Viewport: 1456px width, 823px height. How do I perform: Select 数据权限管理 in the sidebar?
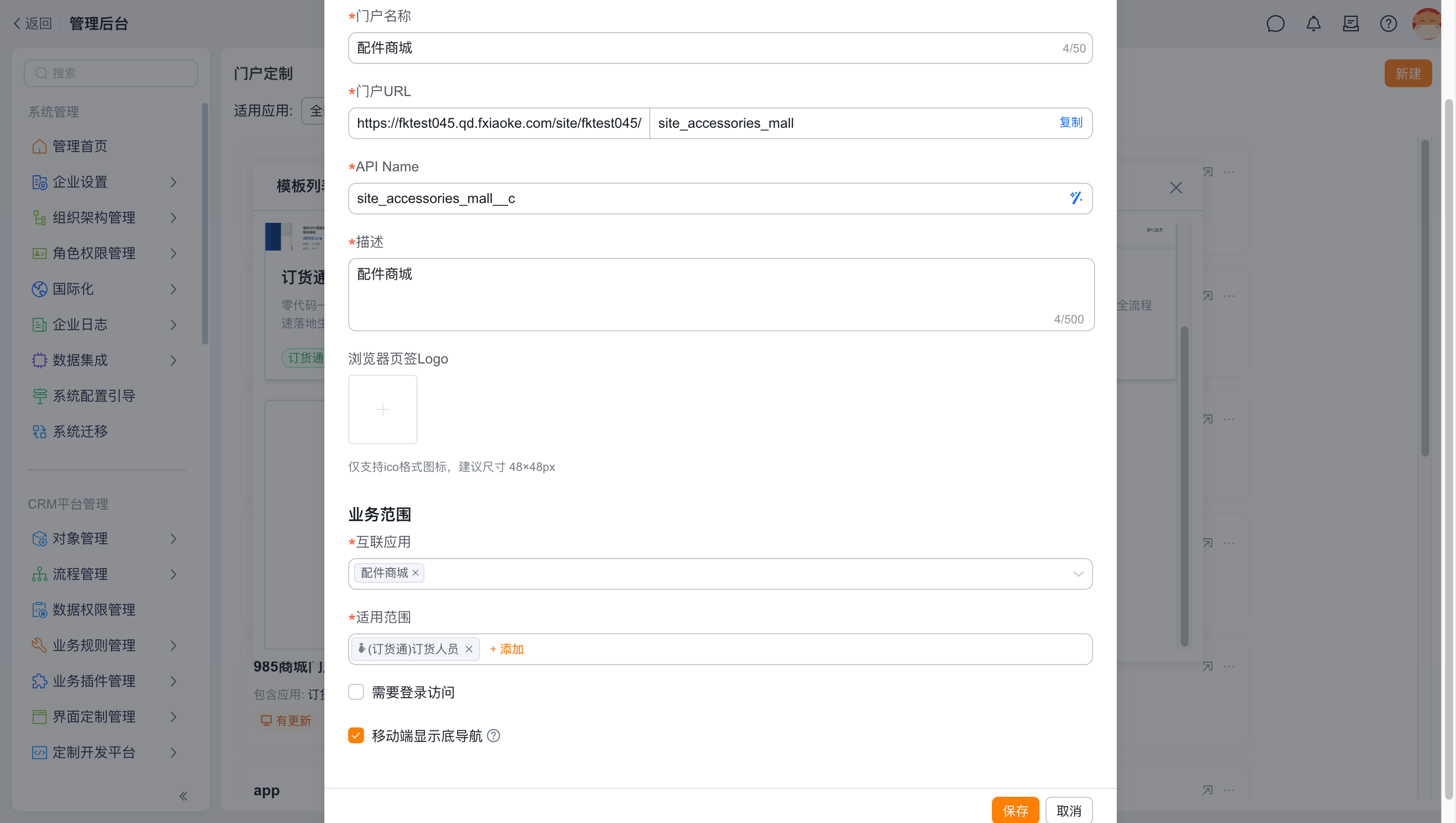coord(105,610)
